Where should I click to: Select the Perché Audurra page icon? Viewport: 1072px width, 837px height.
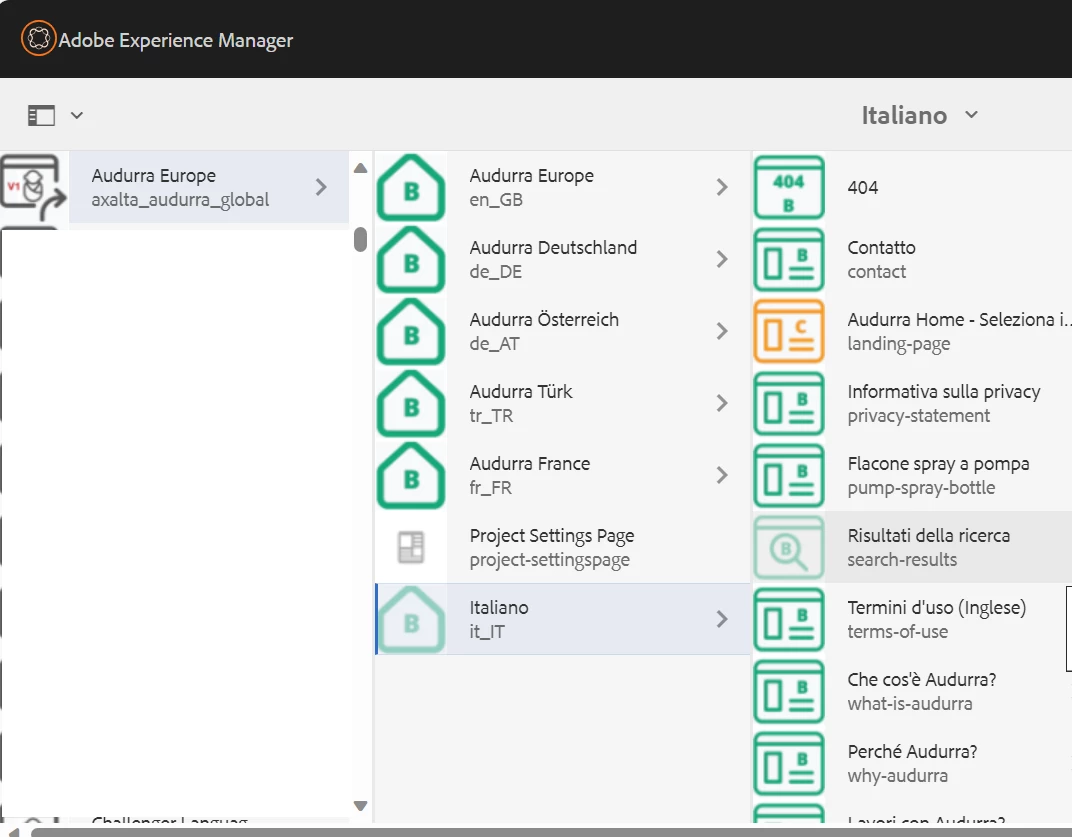788,763
